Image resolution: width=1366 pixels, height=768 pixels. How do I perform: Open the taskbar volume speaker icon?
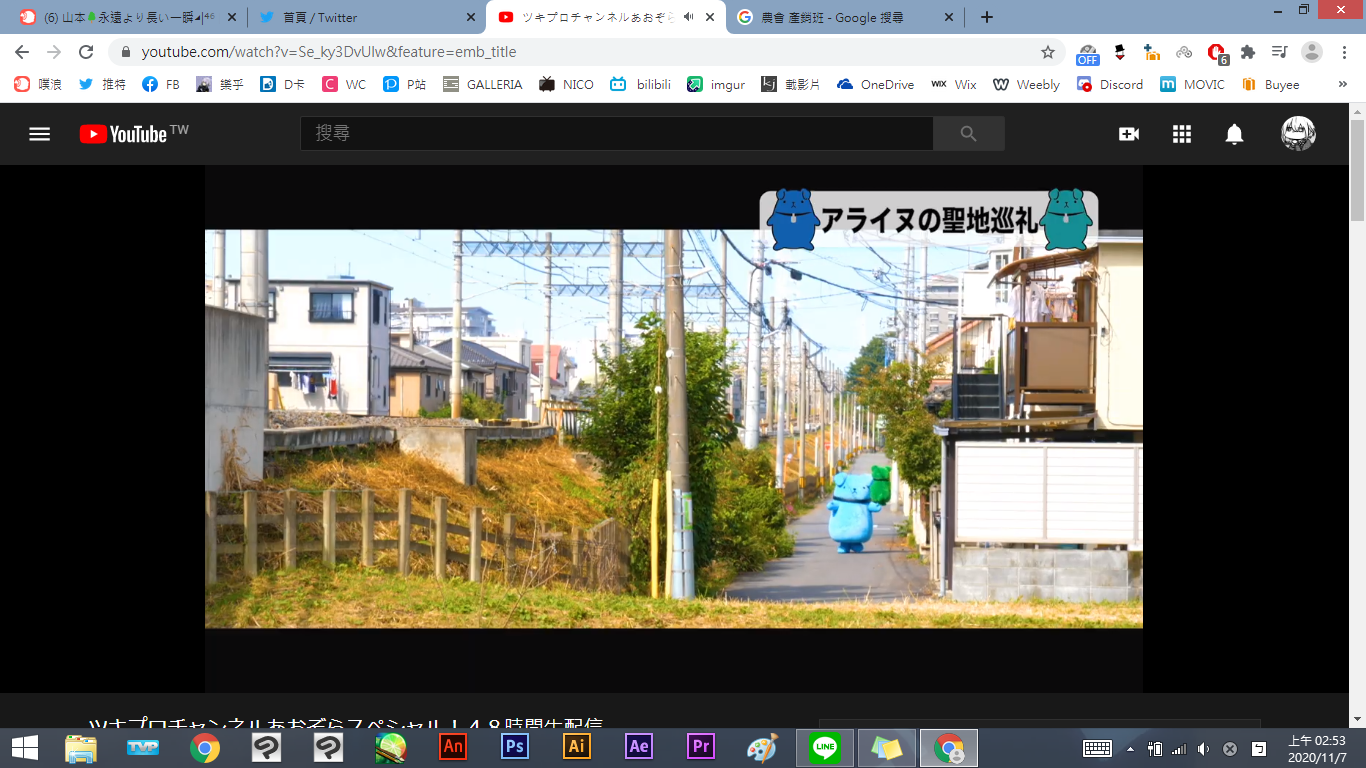point(1203,748)
